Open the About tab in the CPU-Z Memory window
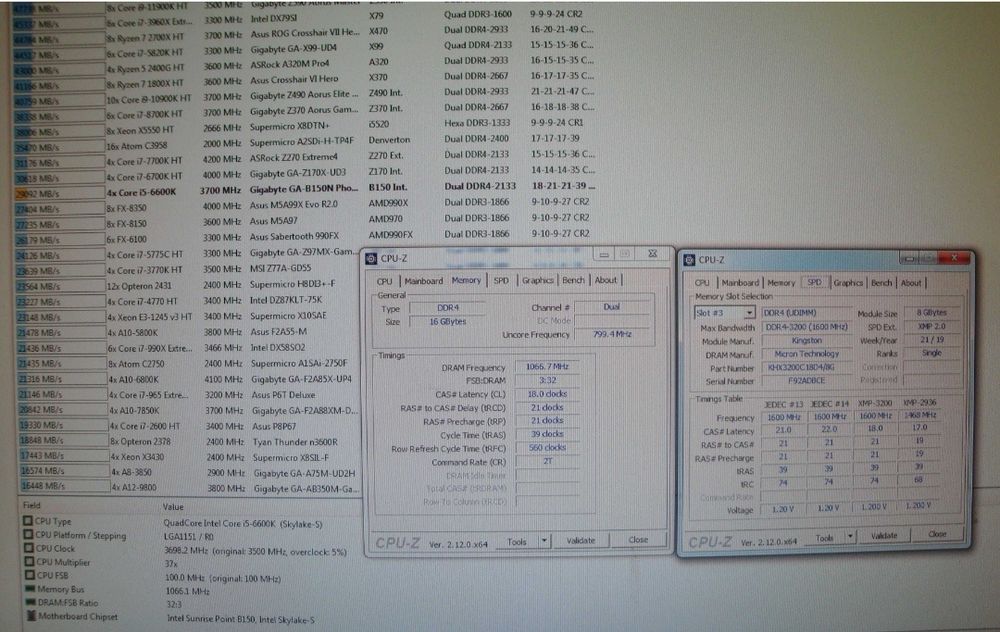 (606, 280)
